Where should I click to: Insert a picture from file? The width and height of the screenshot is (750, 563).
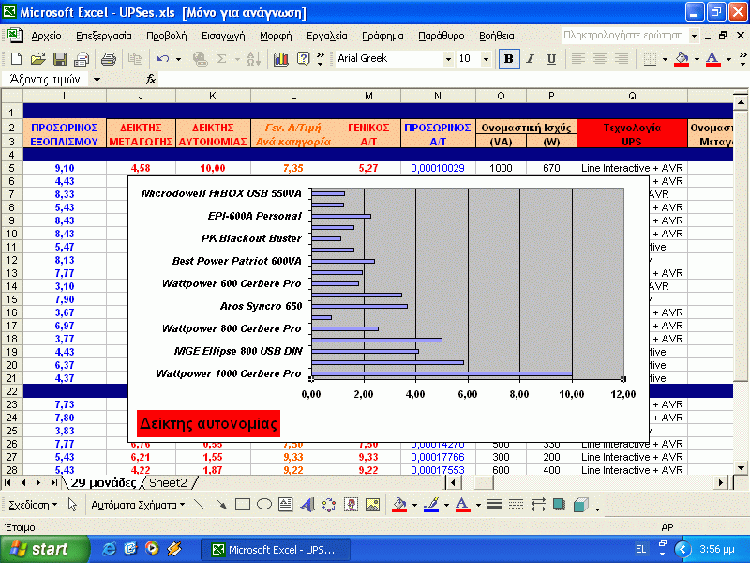pos(373,505)
